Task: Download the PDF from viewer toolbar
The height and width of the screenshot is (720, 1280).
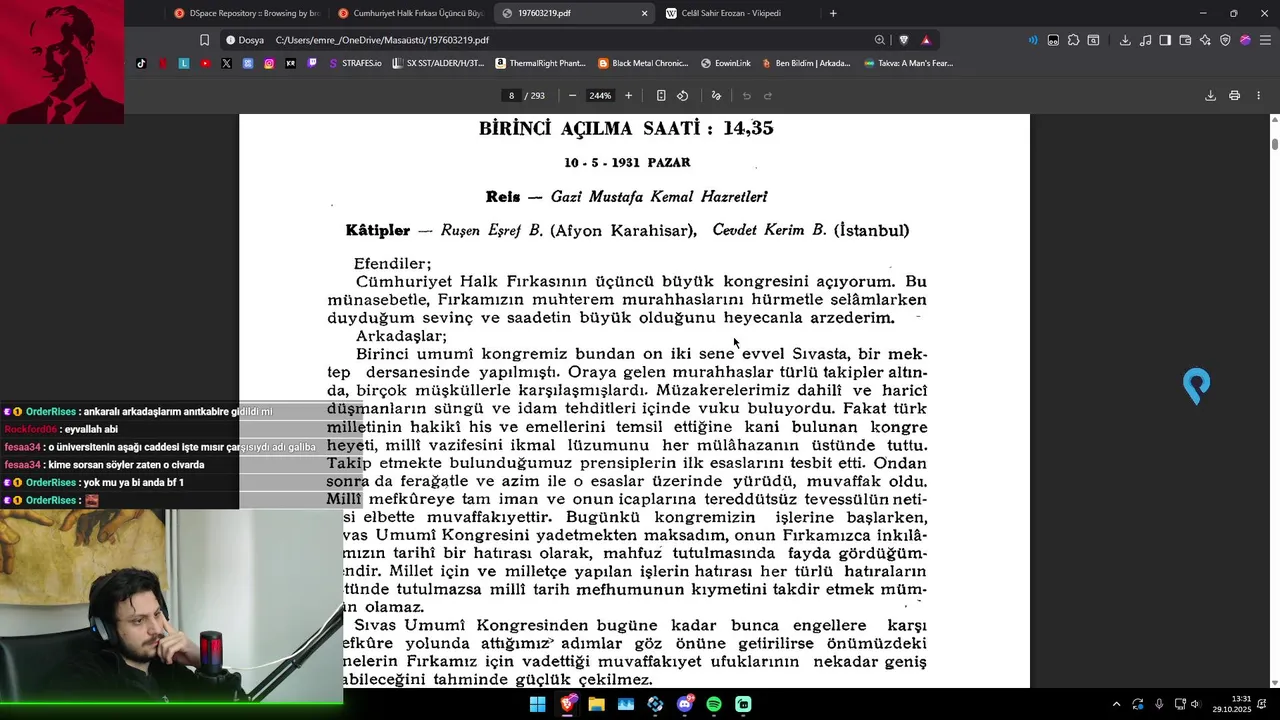Action: 1210,96
